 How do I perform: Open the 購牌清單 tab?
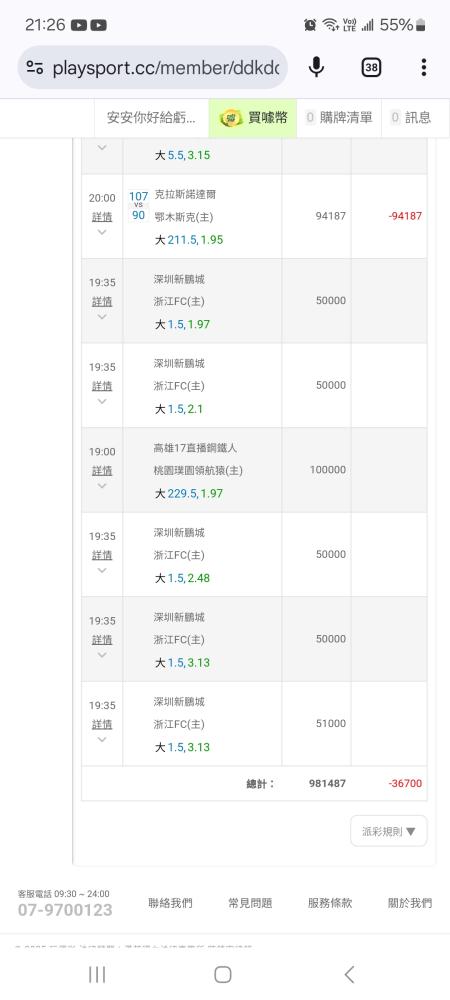339,118
